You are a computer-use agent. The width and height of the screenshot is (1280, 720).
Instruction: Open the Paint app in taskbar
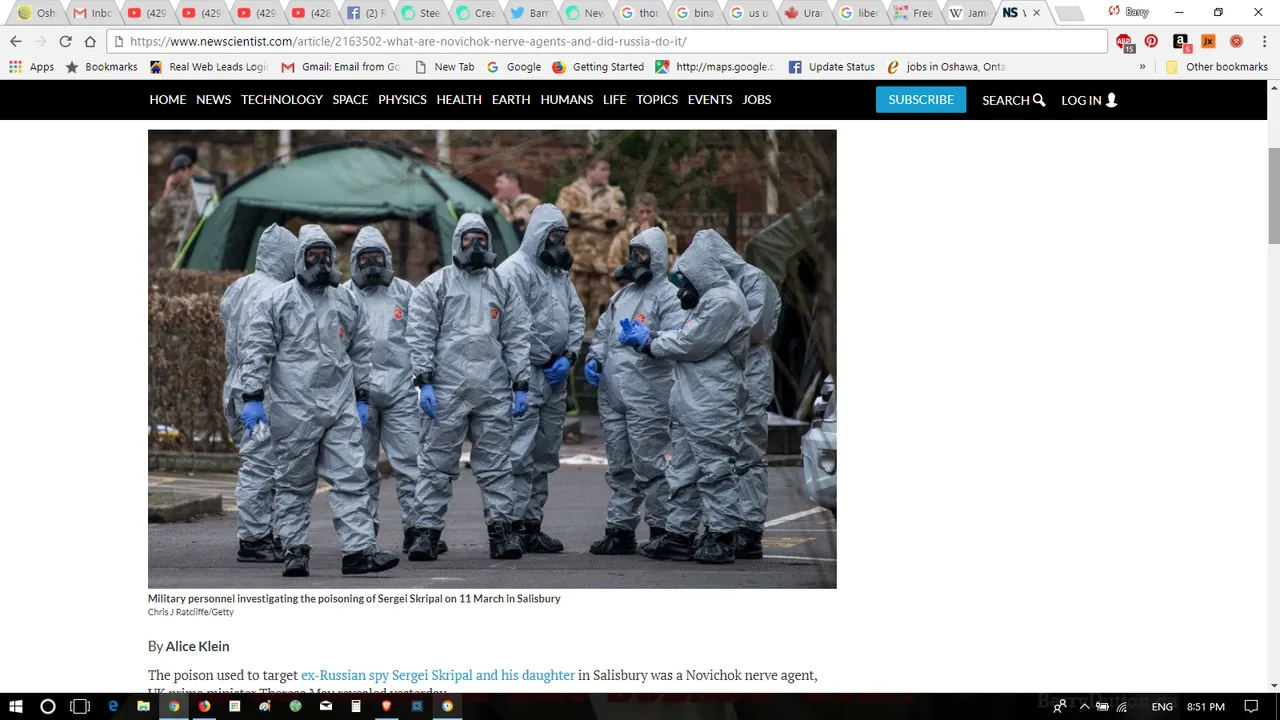tap(265, 706)
